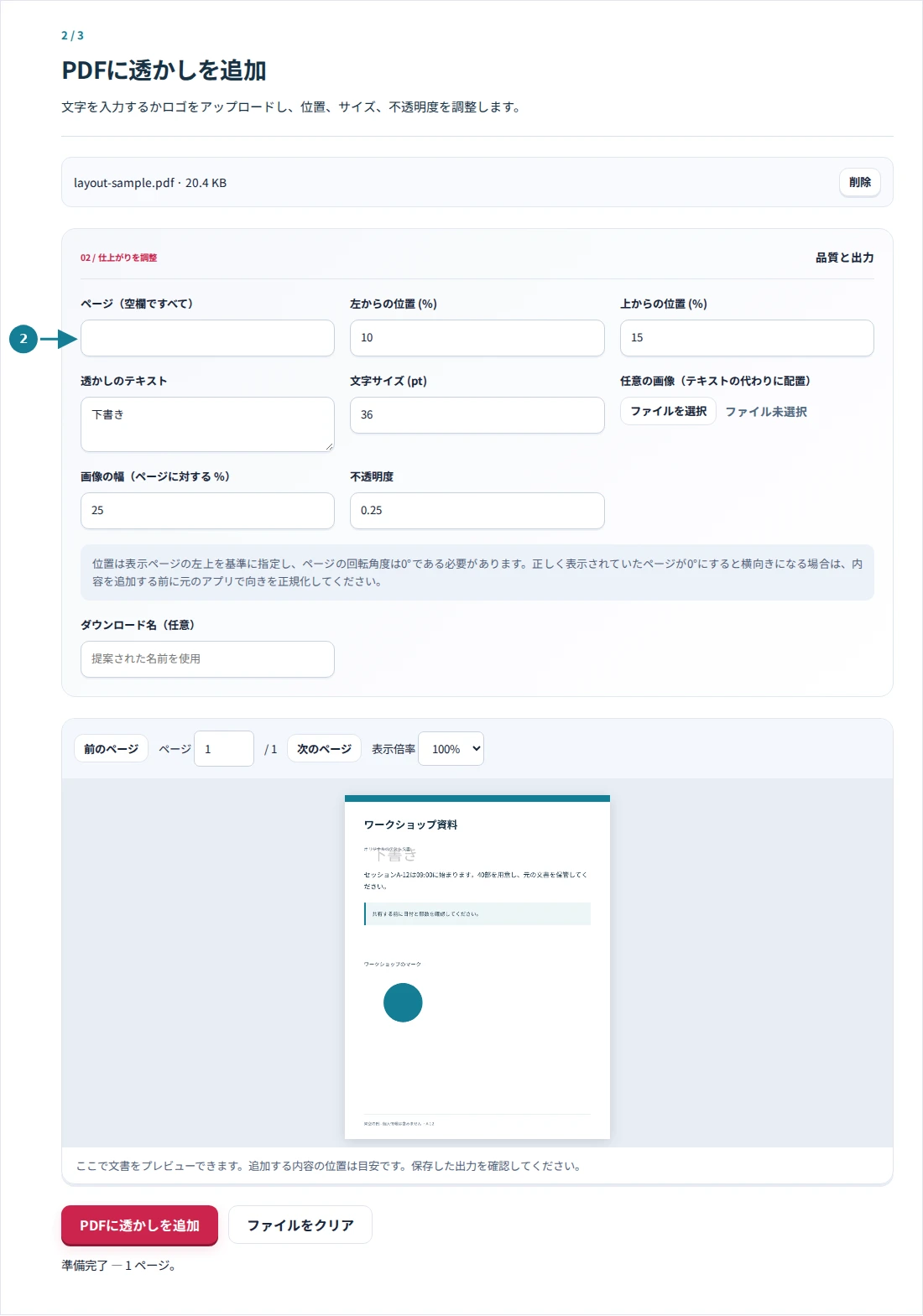Click the 削除 button for layout-sample.pdf
The image size is (923, 1316).
point(859,182)
